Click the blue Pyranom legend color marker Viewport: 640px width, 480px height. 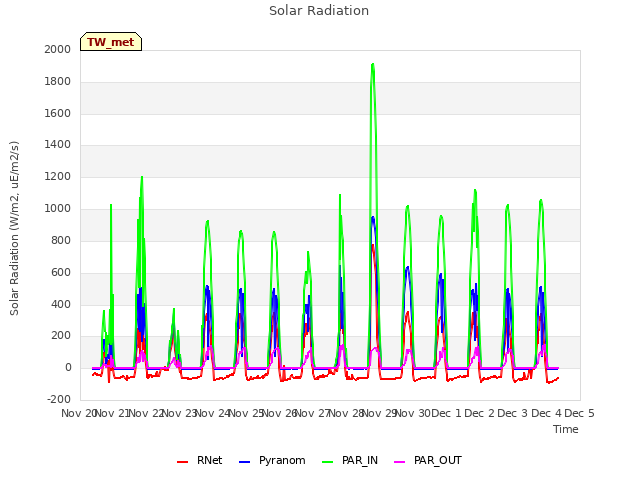(x=244, y=462)
